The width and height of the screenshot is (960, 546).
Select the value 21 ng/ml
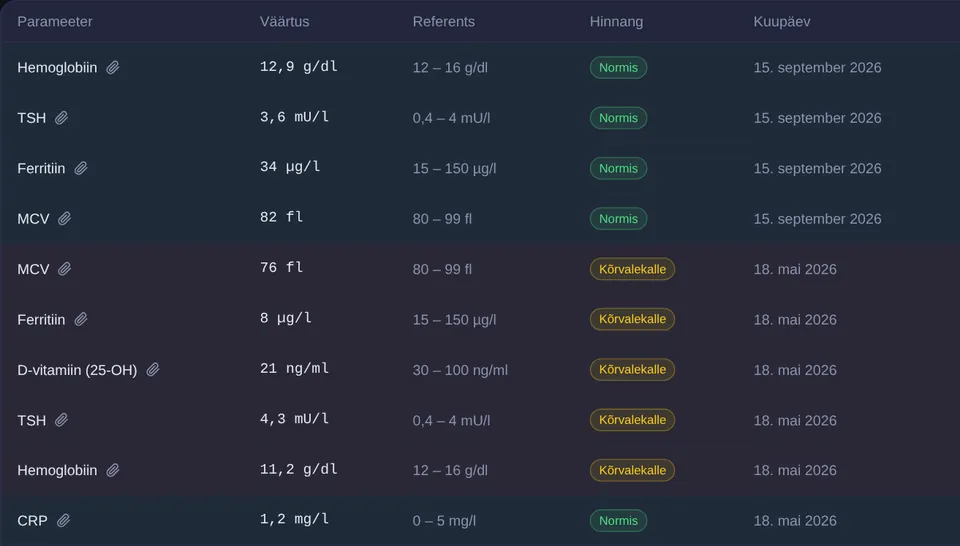pos(294,368)
